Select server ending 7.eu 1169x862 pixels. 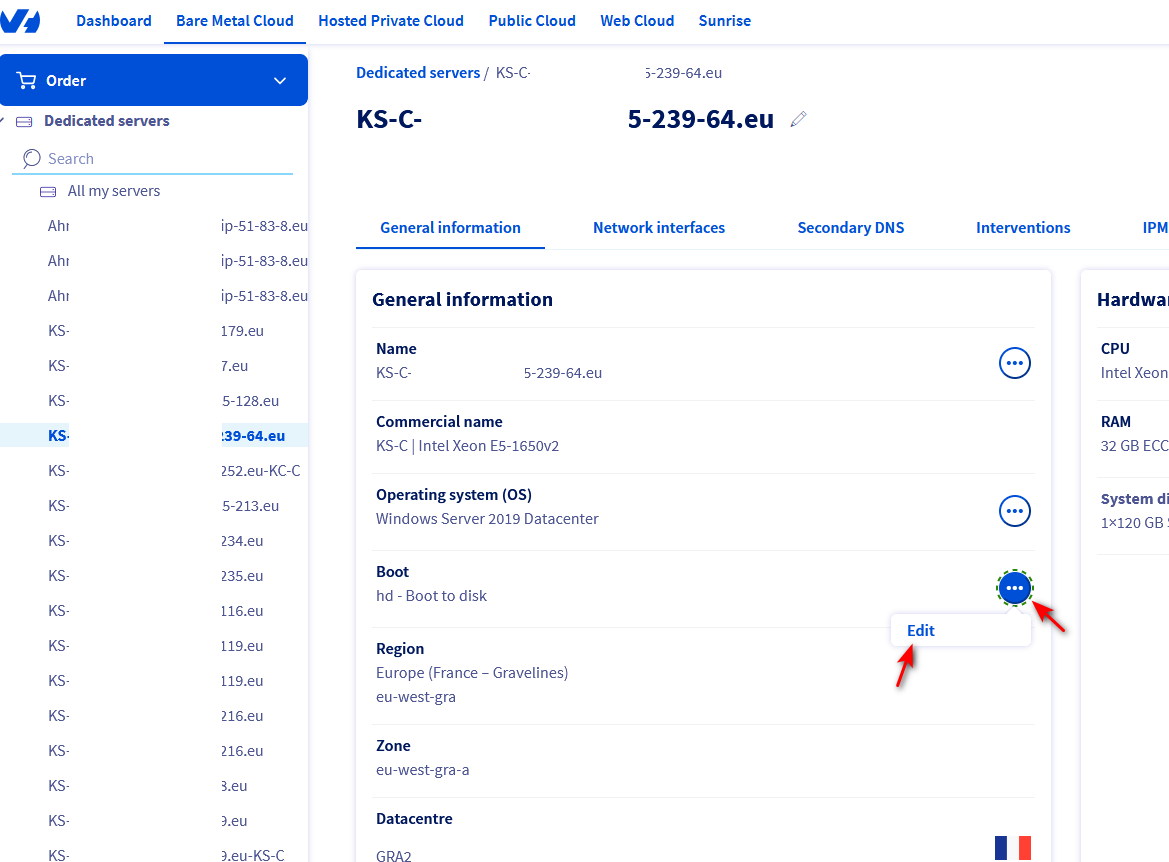[x=148, y=365]
